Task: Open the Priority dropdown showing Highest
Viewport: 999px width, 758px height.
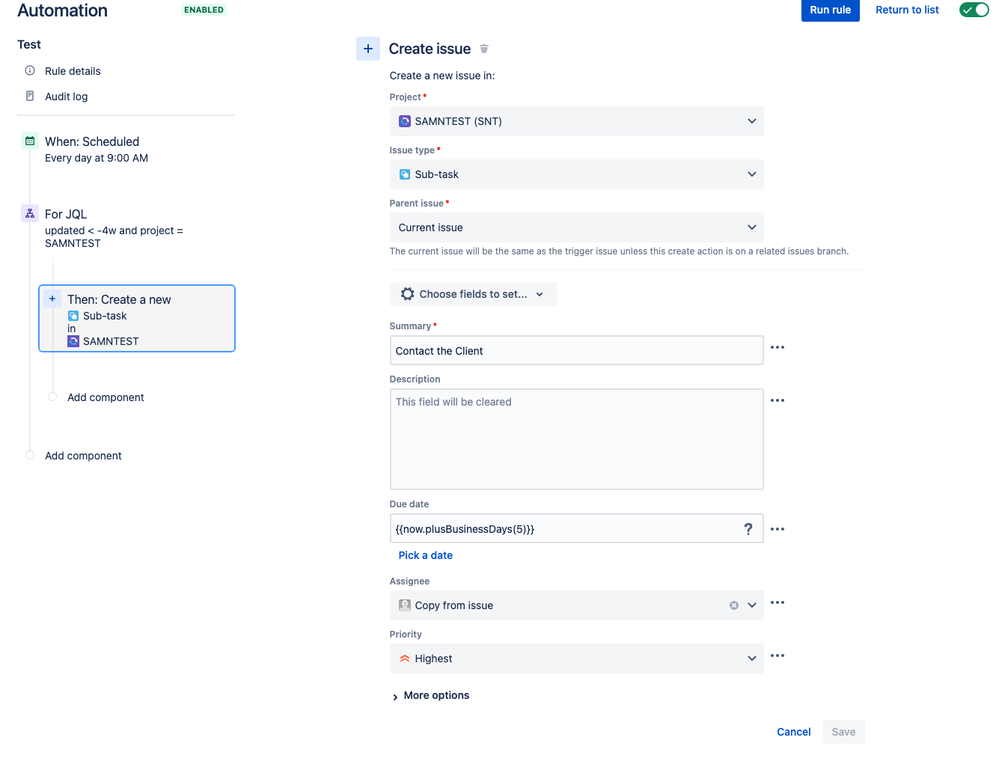Action: click(576, 659)
